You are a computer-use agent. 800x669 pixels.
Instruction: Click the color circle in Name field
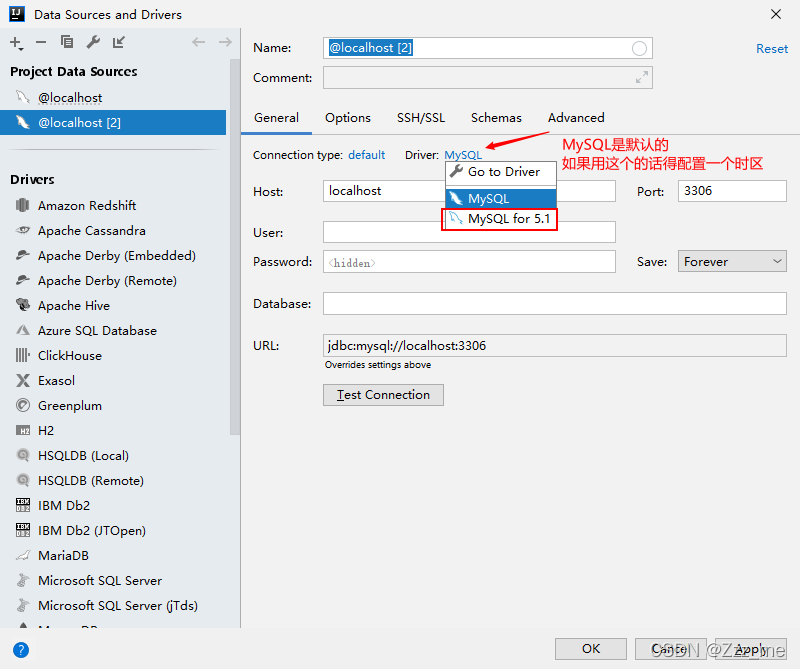click(x=639, y=48)
